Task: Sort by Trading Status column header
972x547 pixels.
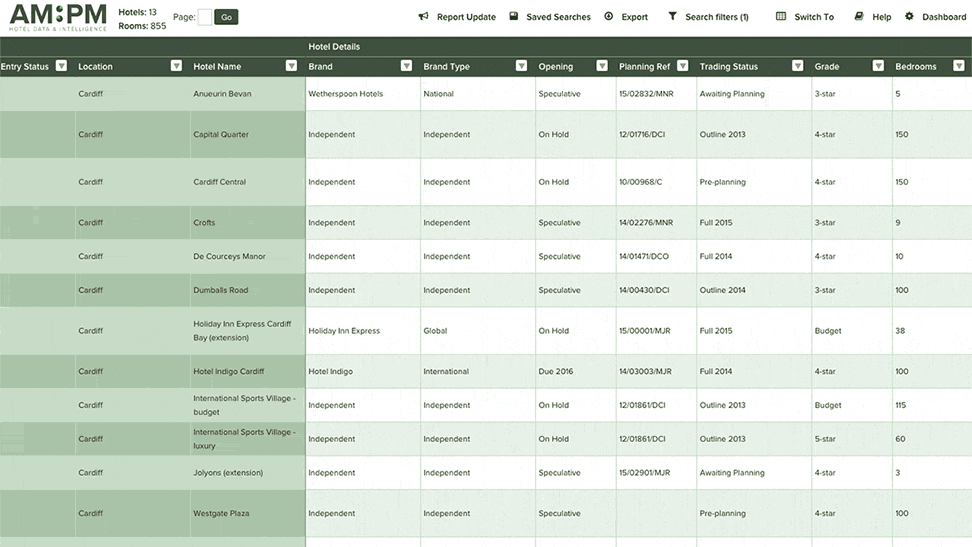Action: pyautogui.click(x=728, y=66)
